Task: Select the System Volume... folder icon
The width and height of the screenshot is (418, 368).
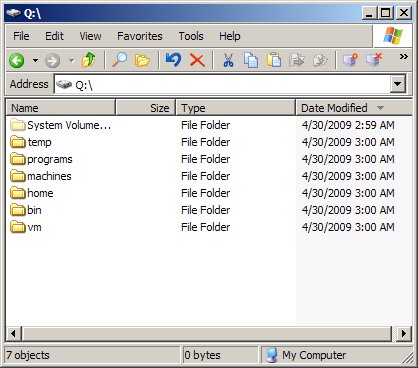Action: [18, 125]
